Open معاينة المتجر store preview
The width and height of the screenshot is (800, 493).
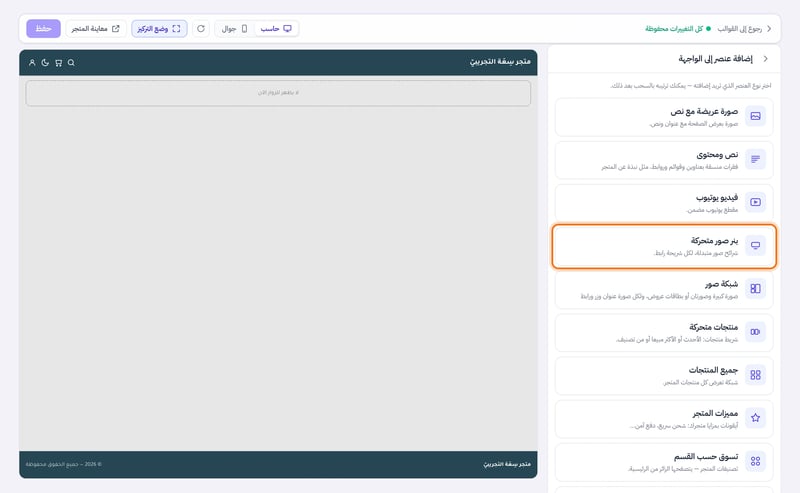(x=95, y=29)
